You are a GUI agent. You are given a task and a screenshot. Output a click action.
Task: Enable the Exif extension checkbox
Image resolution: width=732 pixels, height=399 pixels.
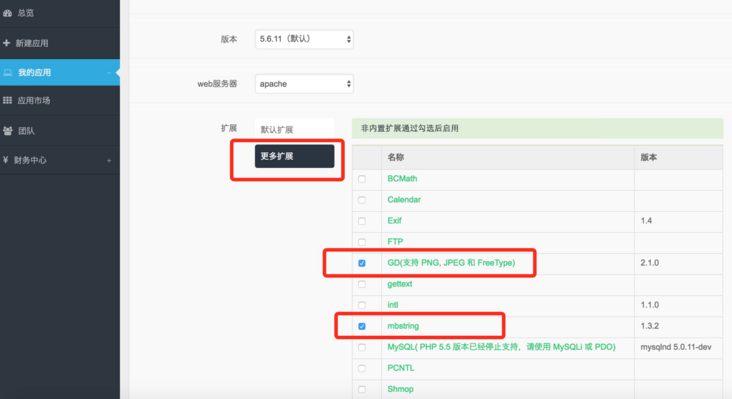362,221
